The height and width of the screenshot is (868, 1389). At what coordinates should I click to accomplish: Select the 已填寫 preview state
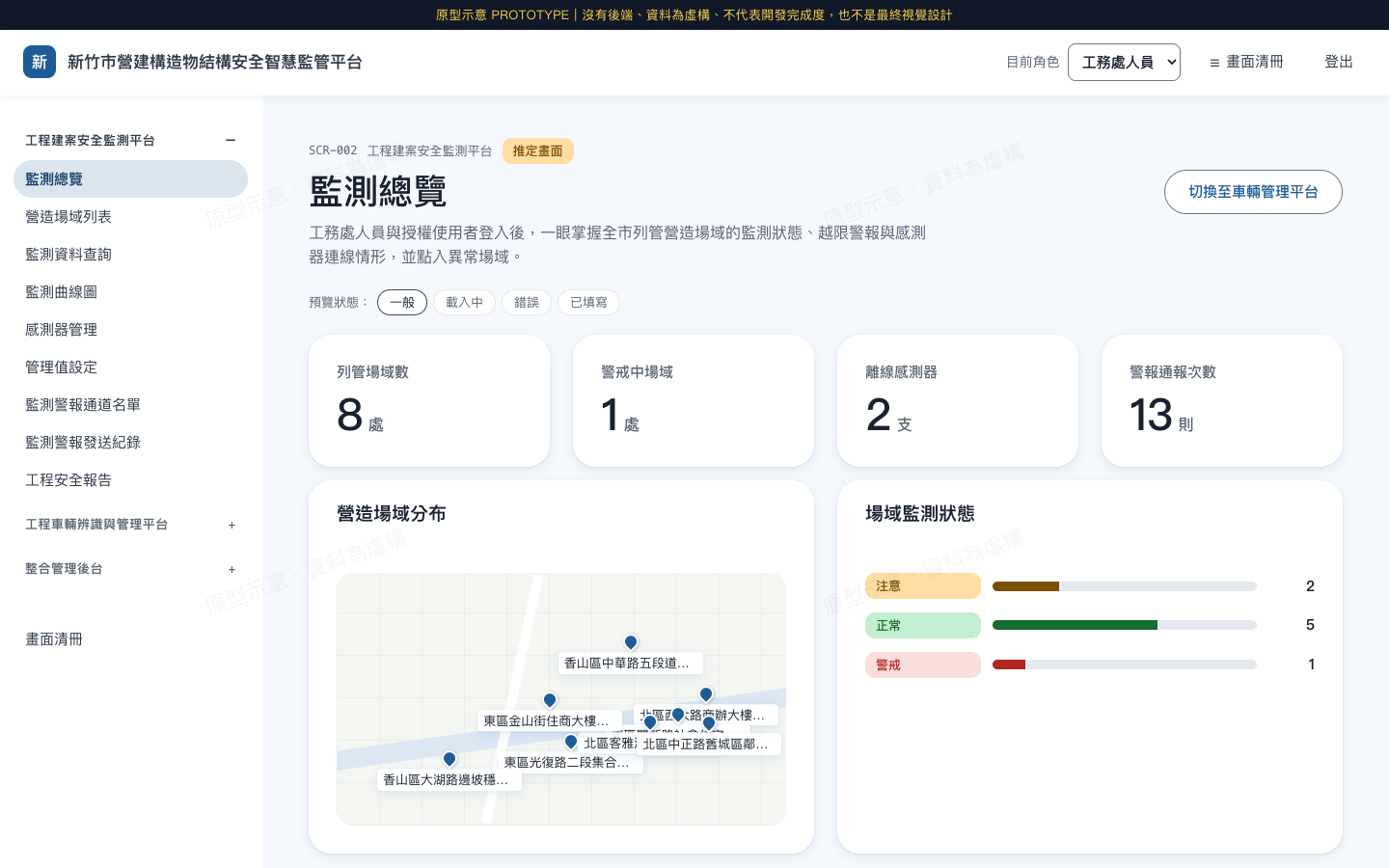588,303
